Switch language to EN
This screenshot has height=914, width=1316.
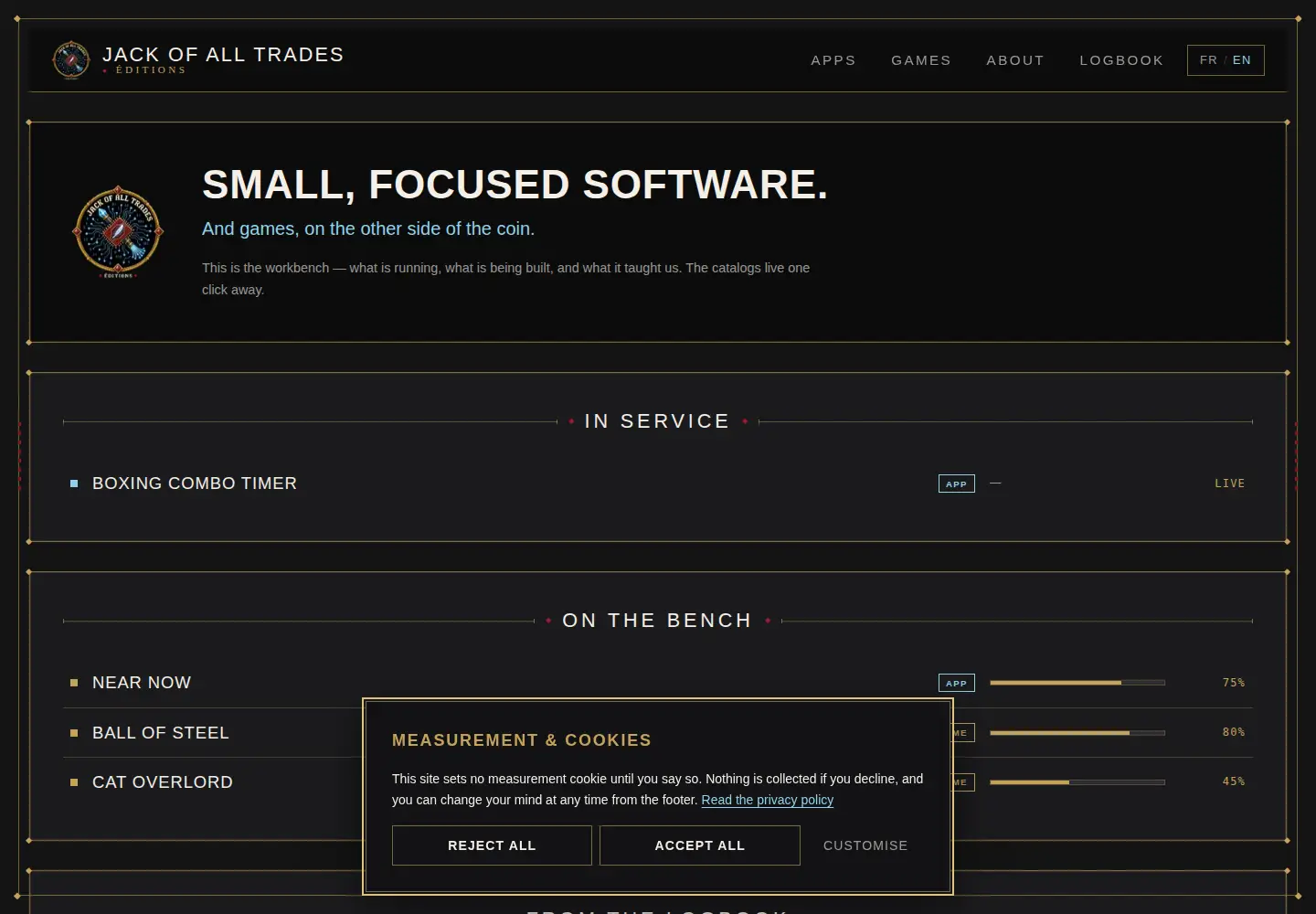click(1242, 60)
